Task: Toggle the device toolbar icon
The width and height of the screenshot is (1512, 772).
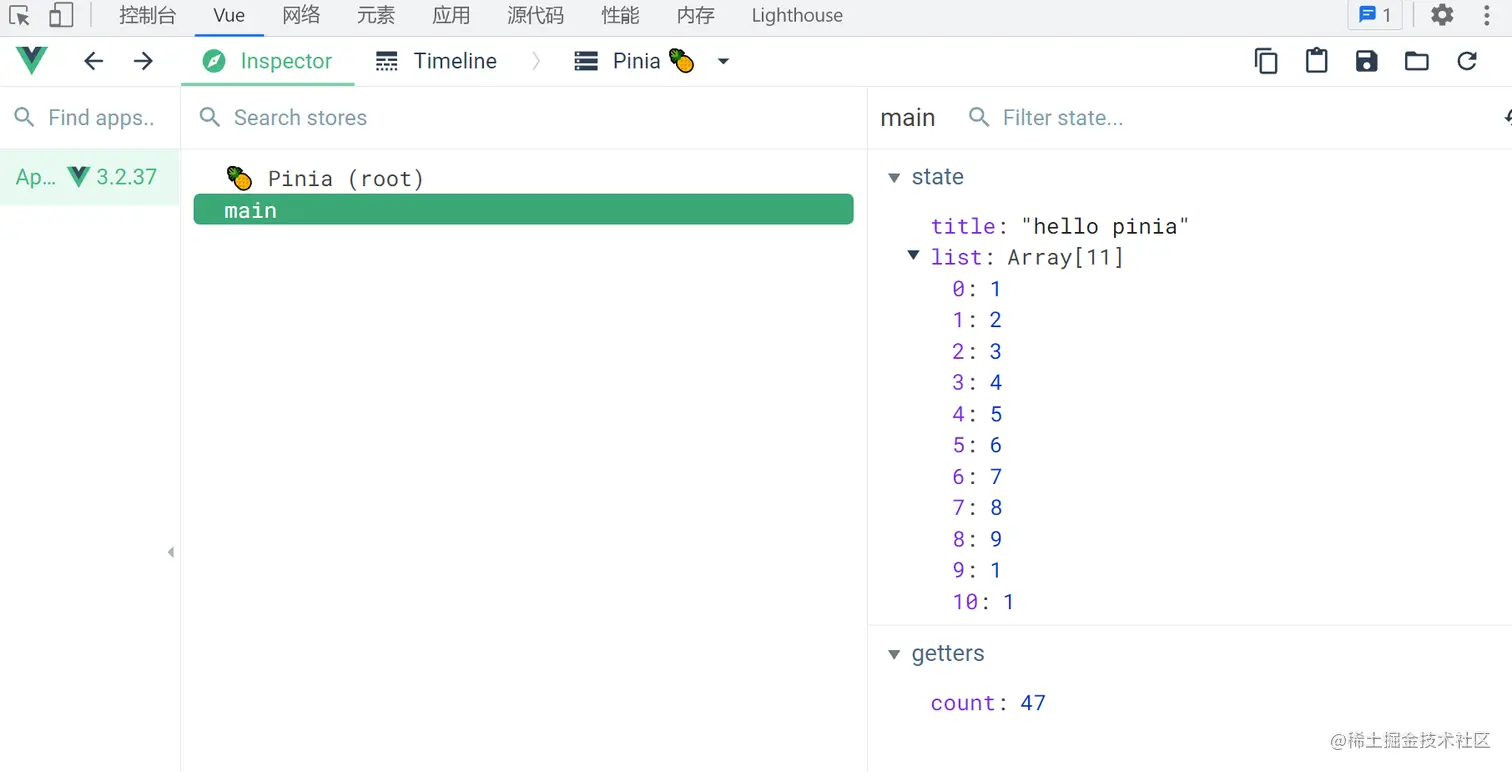Action: [61, 15]
